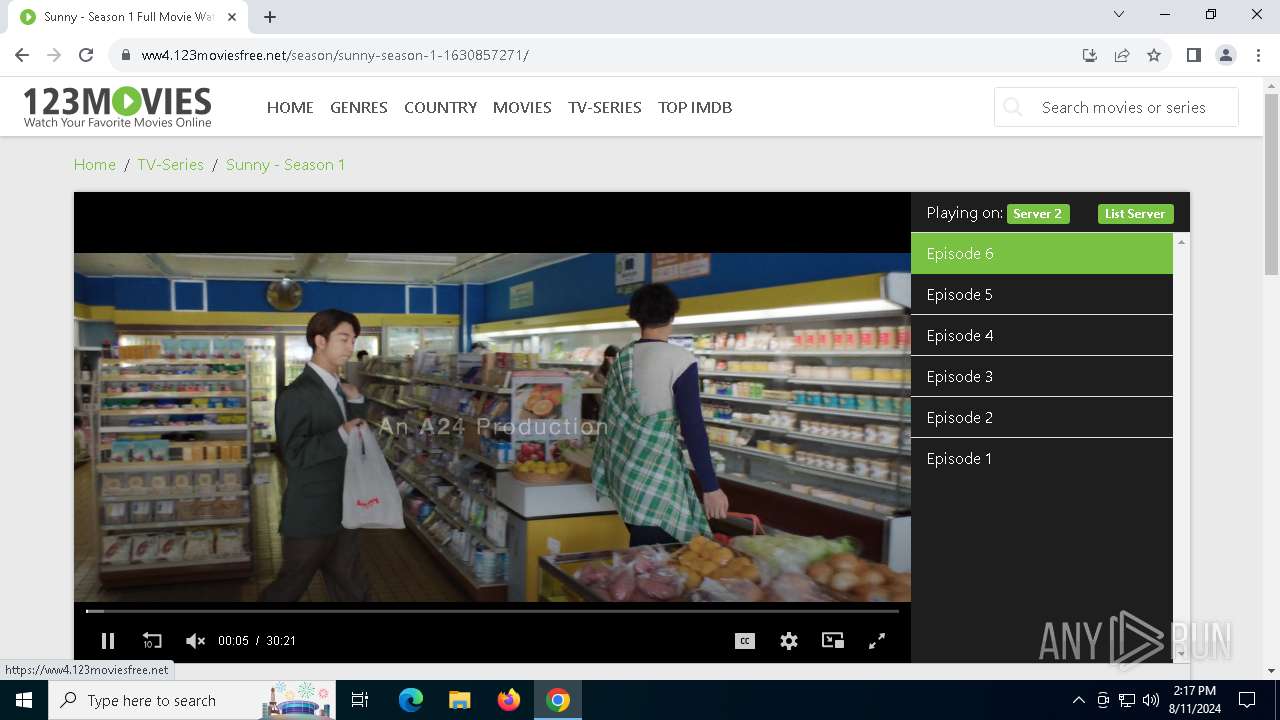Enter fullscreen video mode

click(x=877, y=641)
